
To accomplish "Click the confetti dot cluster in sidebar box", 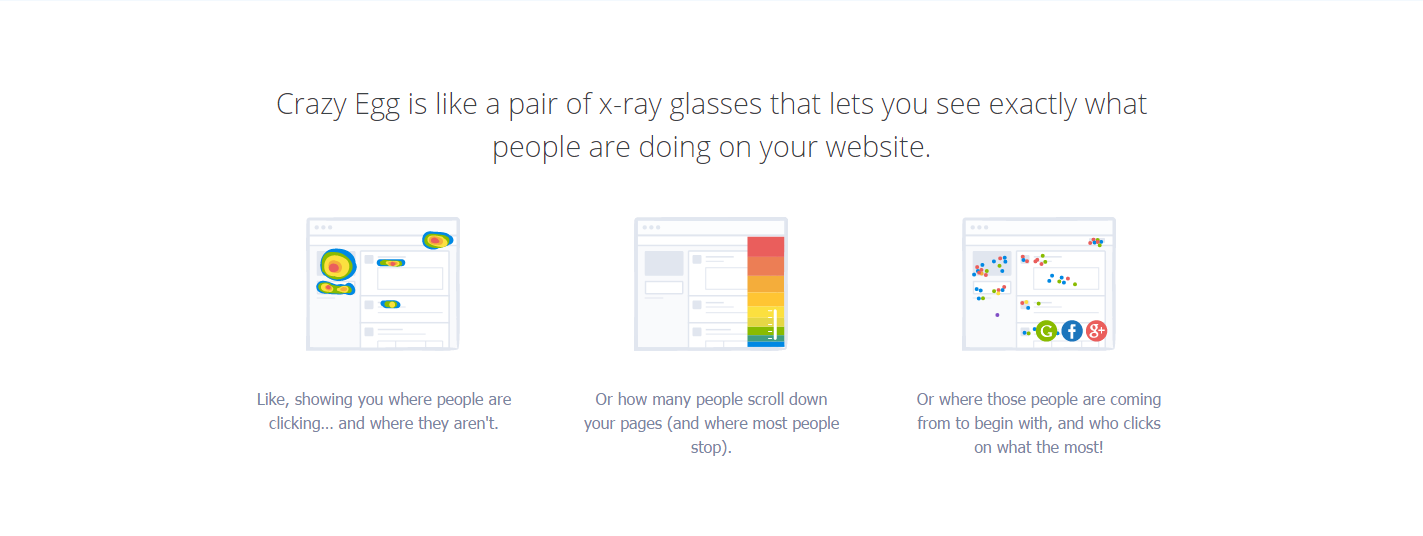I will coord(991,265).
